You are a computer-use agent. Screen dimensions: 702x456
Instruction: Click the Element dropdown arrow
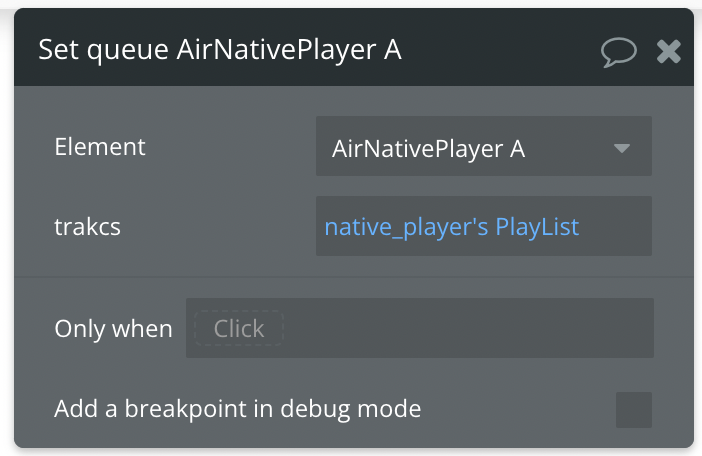(x=622, y=148)
